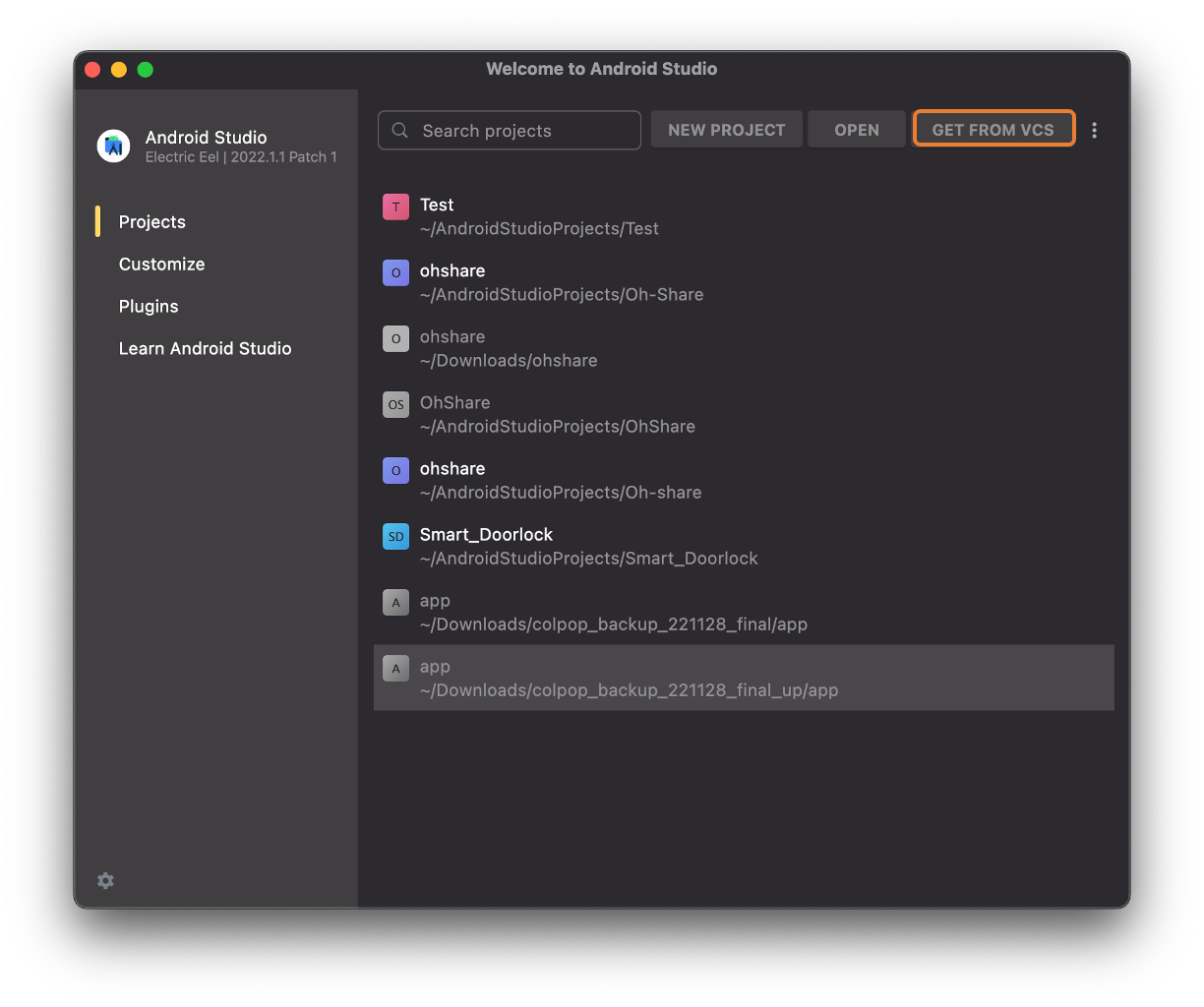Maximize the window with green button

click(146, 69)
